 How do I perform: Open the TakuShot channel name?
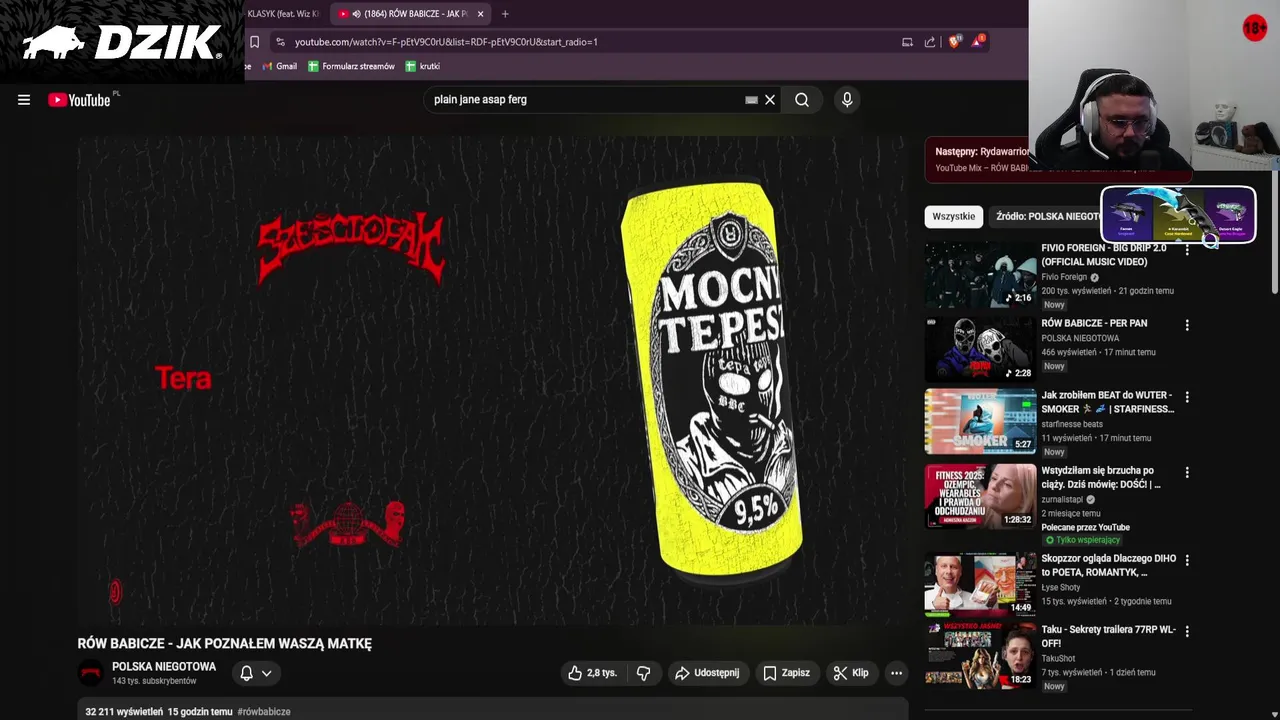coord(1058,659)
